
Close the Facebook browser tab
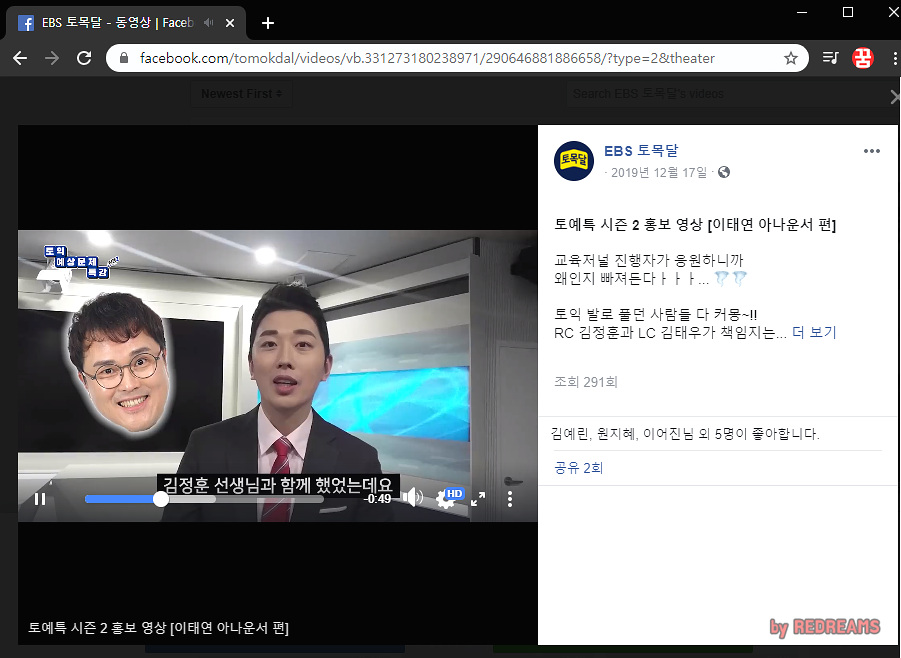230,23
